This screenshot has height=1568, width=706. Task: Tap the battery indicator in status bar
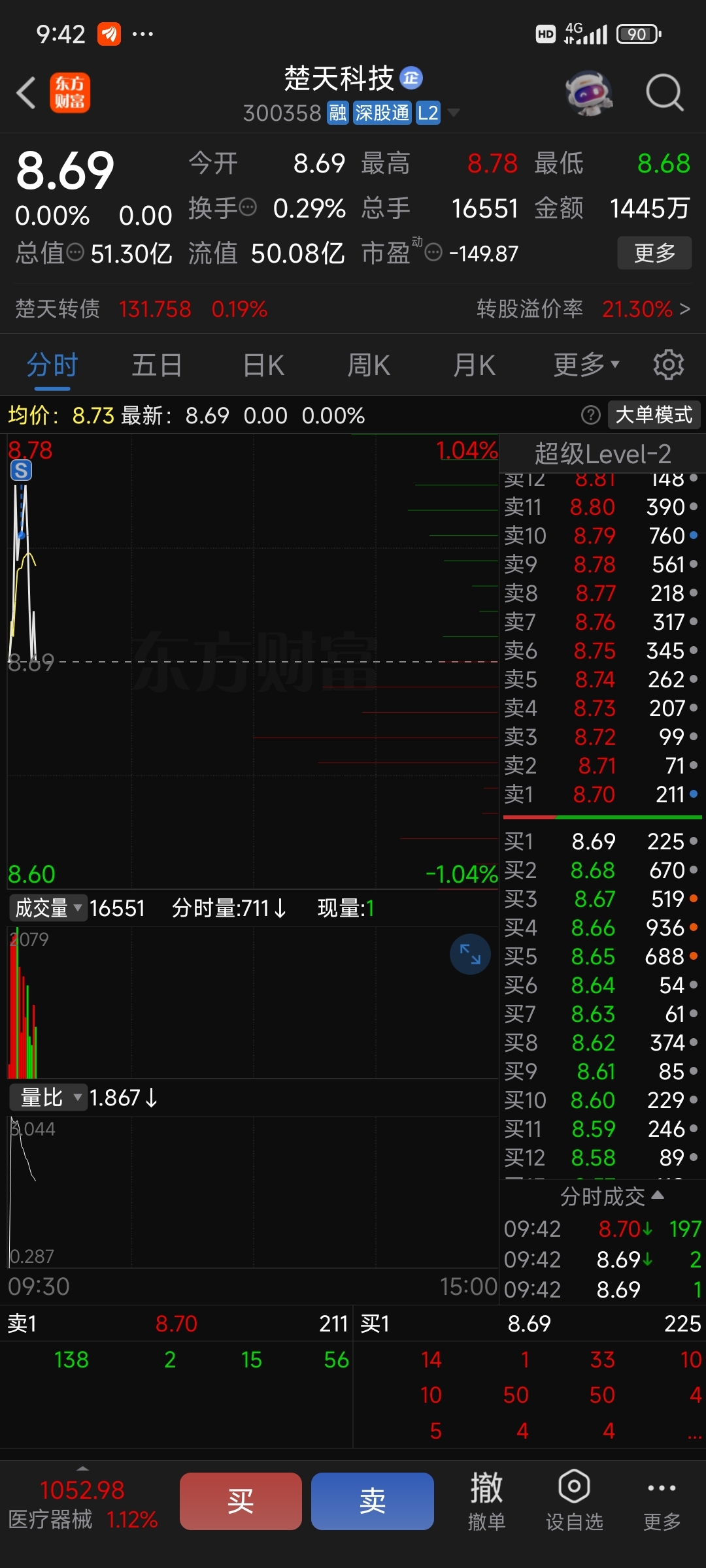(639, 34)
